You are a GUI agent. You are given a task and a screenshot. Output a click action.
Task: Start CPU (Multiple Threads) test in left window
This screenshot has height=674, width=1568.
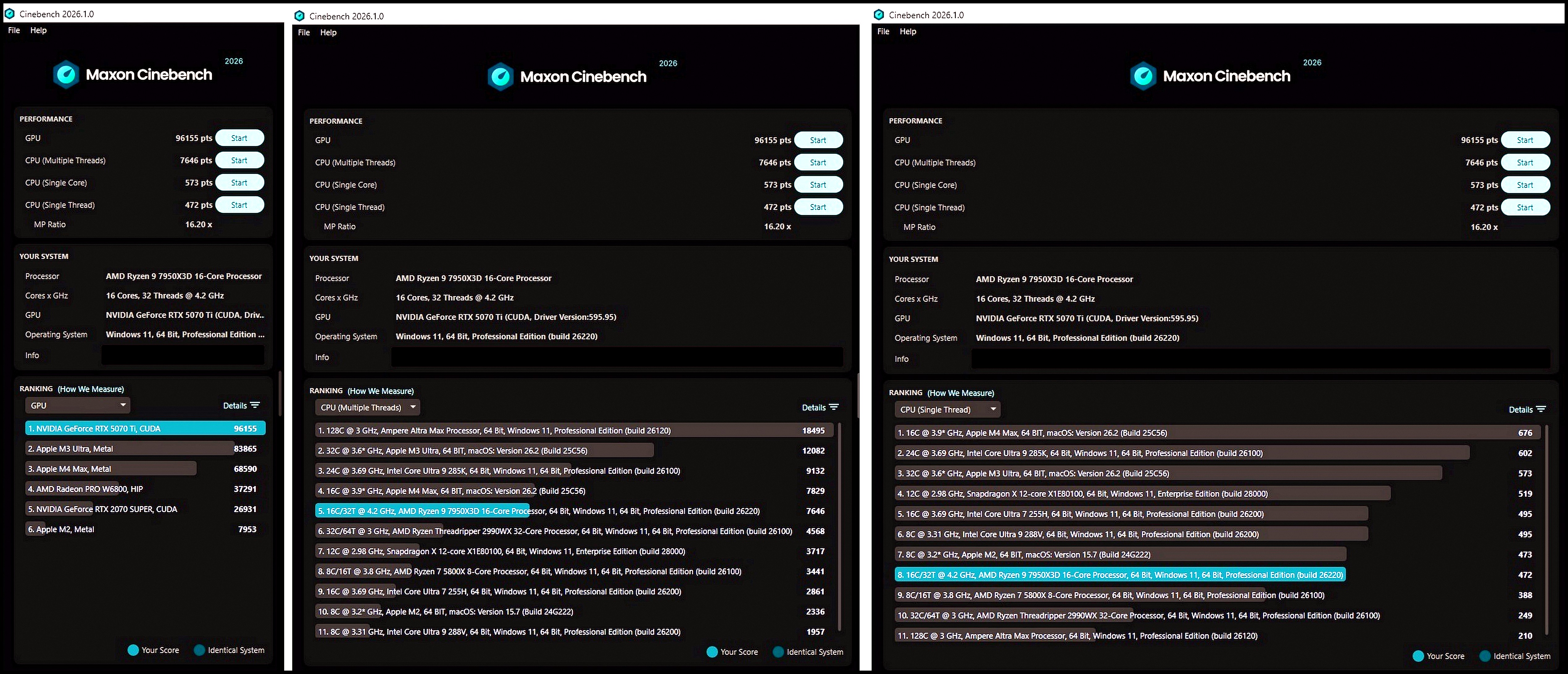tap(239, 161)
